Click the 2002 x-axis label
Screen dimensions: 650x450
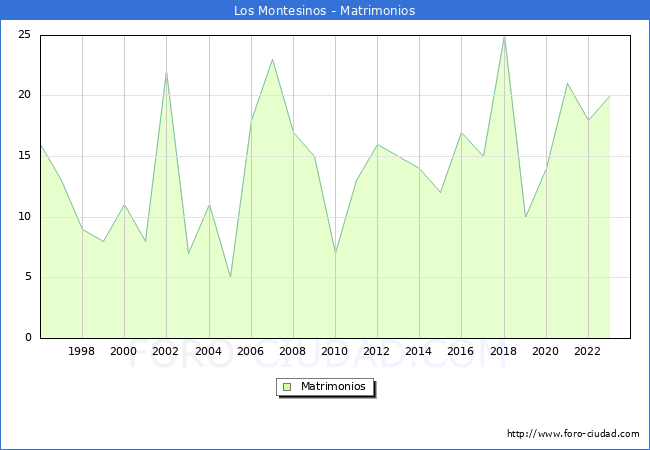pyautogui.click(x=165, y=351)
